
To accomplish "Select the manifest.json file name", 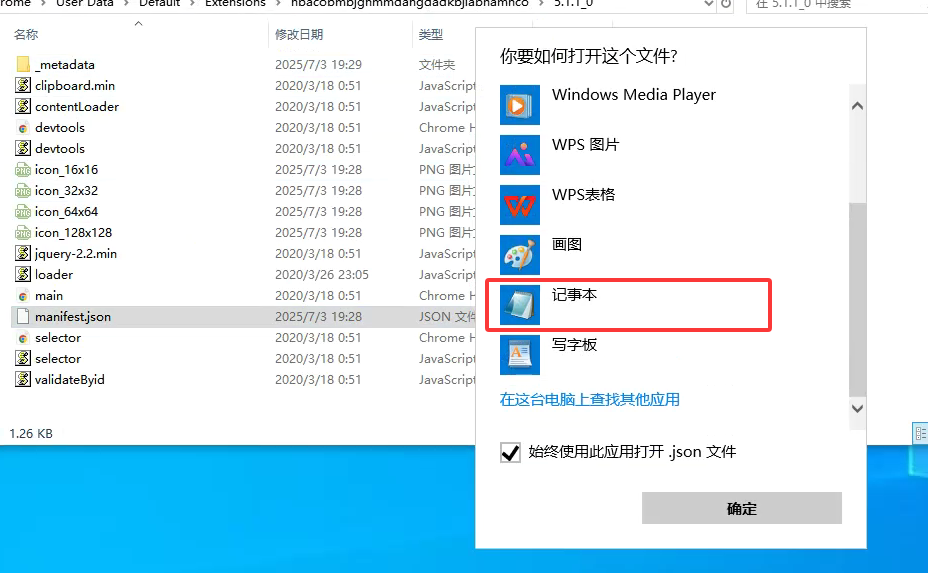I will (73, 317).
